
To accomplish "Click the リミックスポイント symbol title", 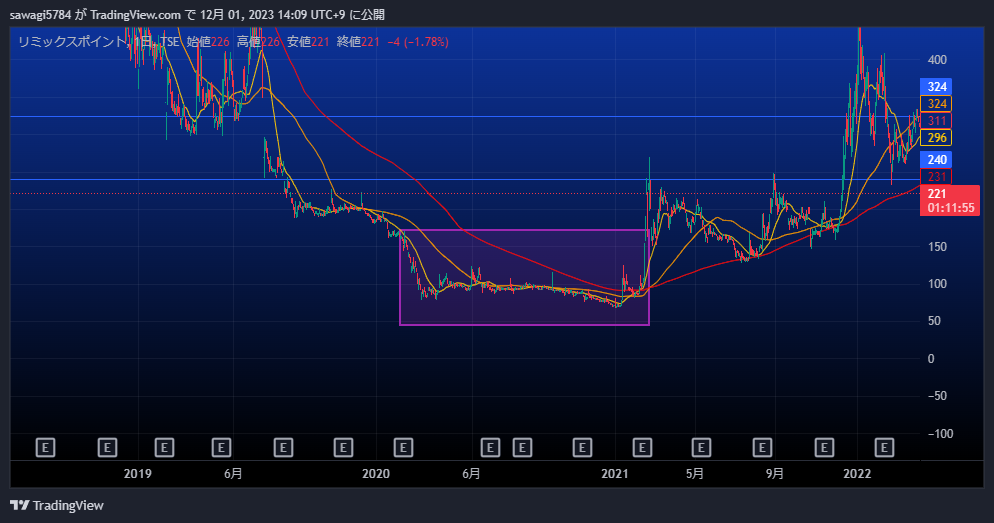I will [72, 42].
